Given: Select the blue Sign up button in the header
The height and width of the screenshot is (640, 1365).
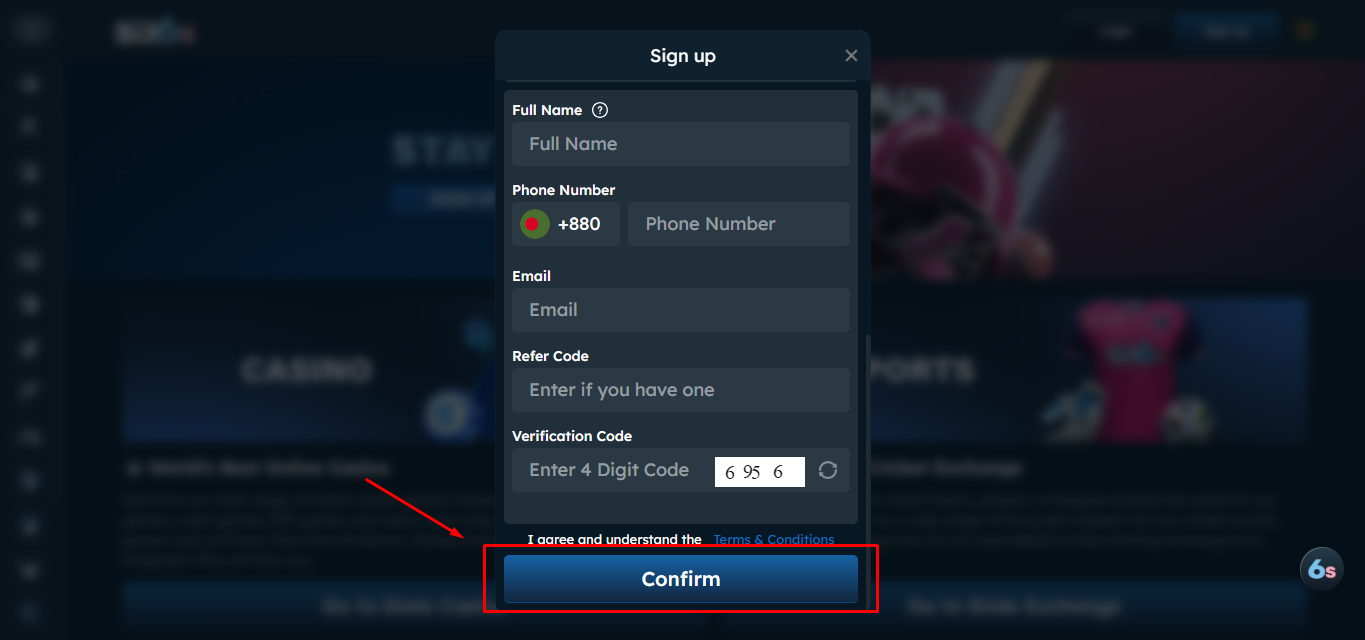Looking at the screenshot, I should click(x=1227, y=31).
